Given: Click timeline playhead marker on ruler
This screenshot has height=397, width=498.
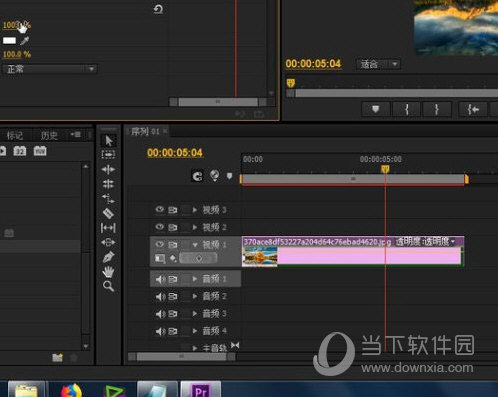Looking at the screenshot, I should 385,169.
